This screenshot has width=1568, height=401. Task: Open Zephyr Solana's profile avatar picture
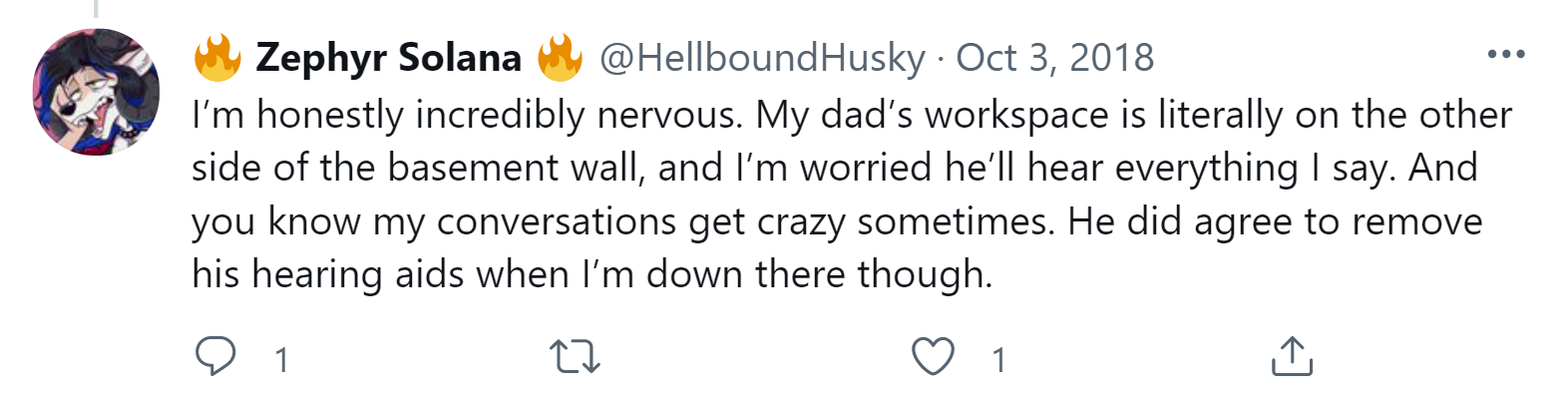click(x=96, y=92)
